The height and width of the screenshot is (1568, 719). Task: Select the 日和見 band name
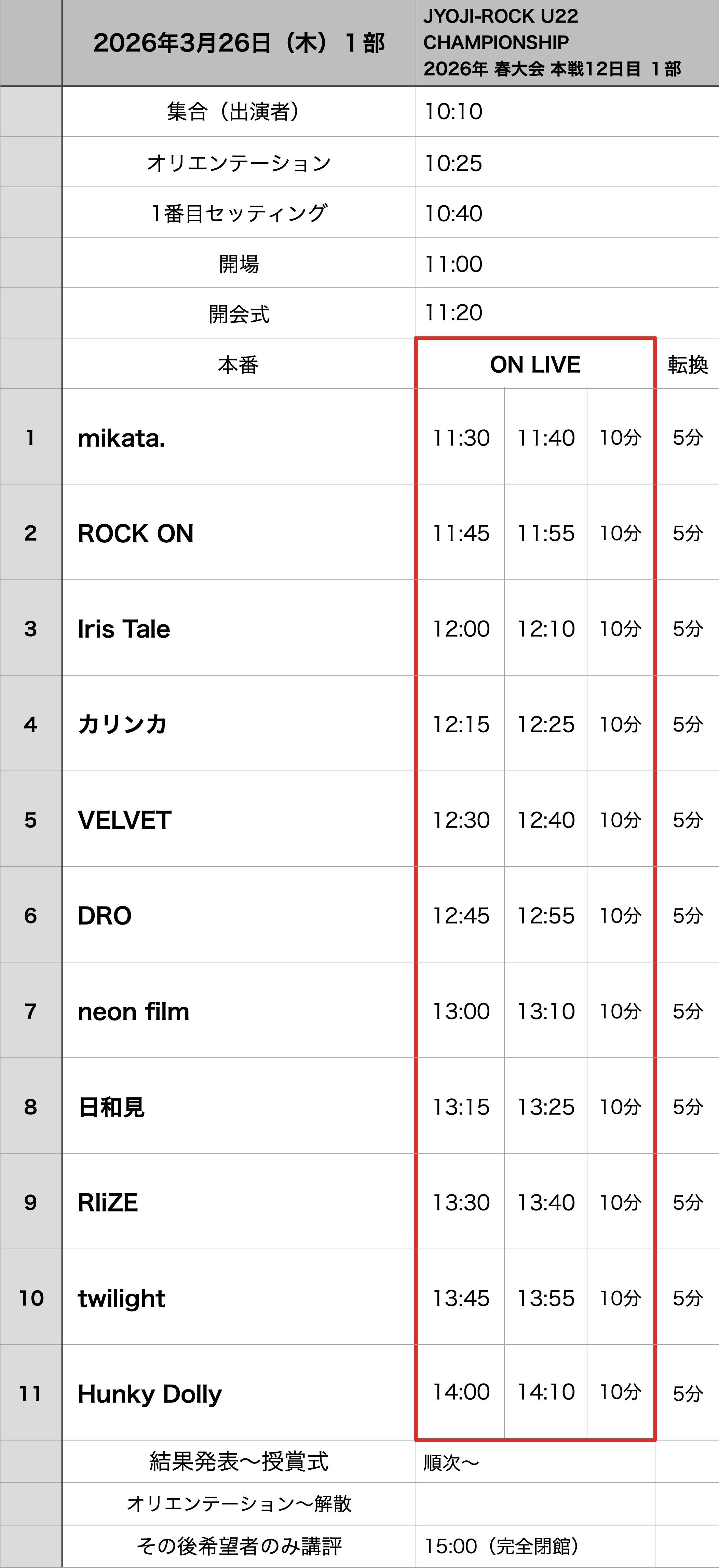pyautogui.click(x=111, y=1107)
